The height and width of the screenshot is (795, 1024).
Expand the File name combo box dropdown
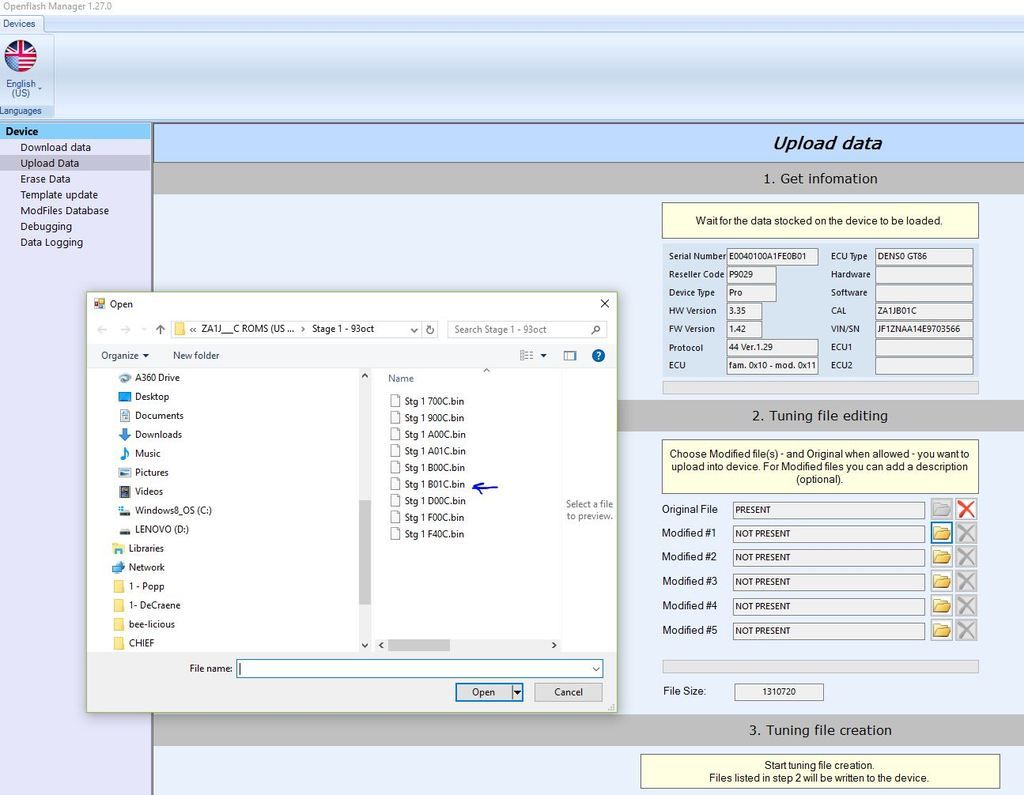(x=596, y=669)
